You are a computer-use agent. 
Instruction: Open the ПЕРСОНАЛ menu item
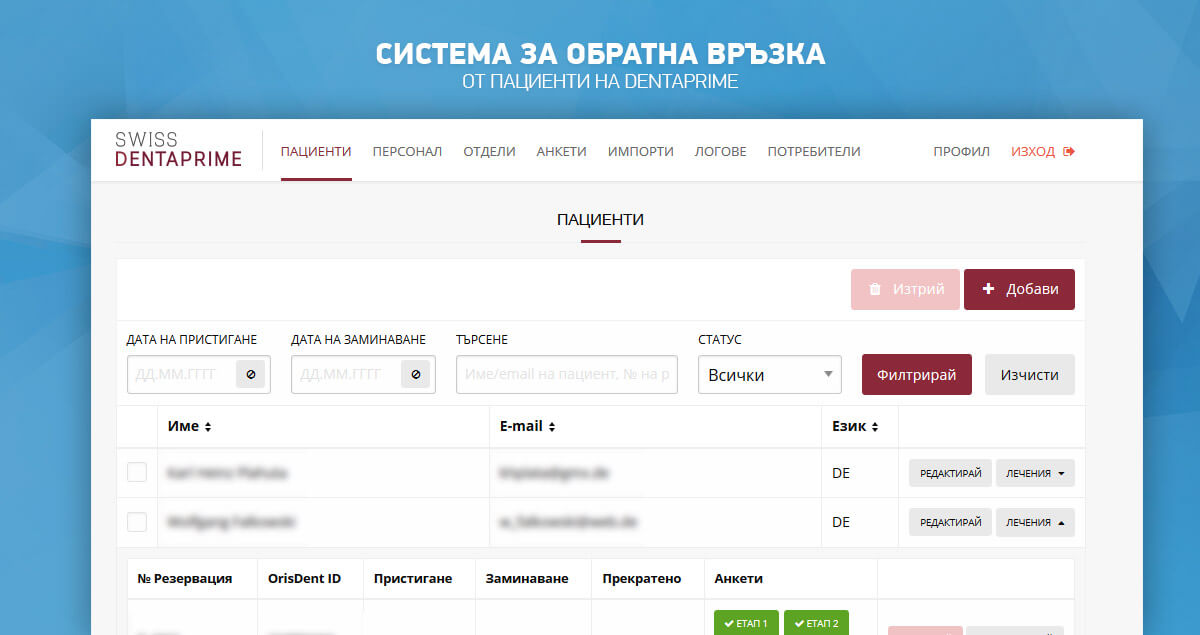coord(407,152)
